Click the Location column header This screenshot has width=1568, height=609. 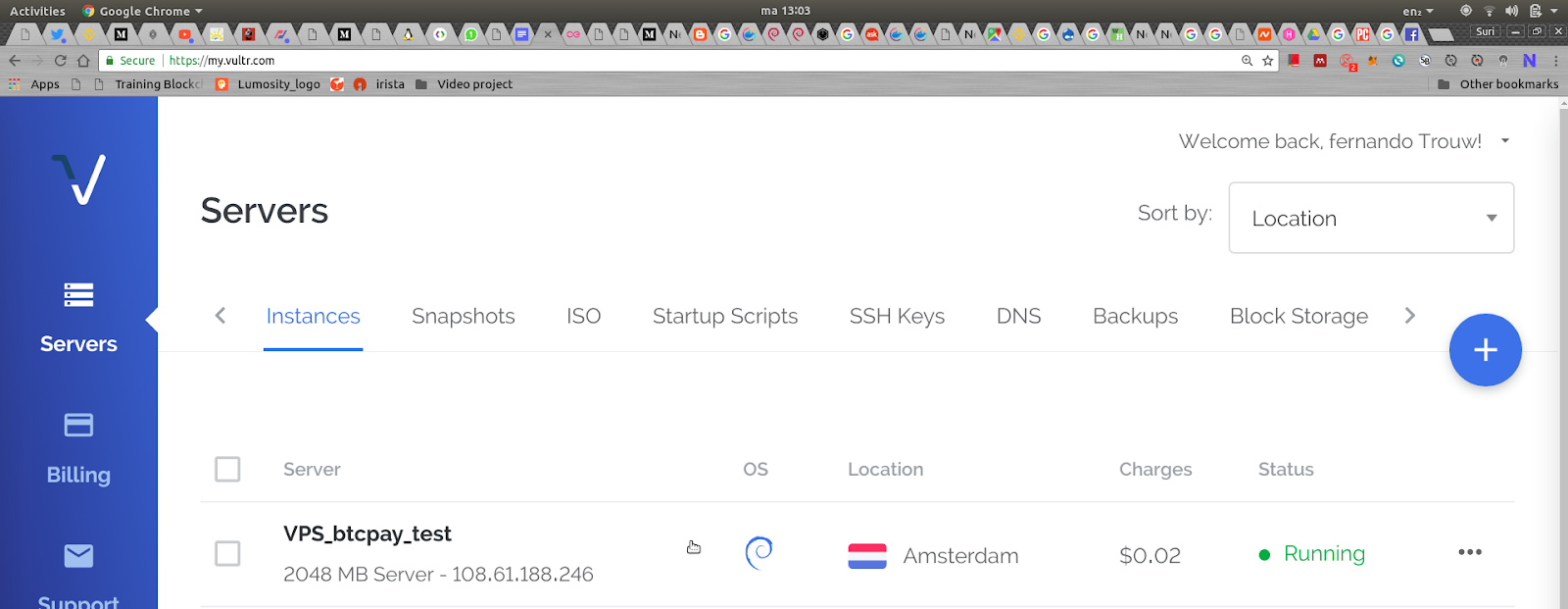[x=885, y=470]
